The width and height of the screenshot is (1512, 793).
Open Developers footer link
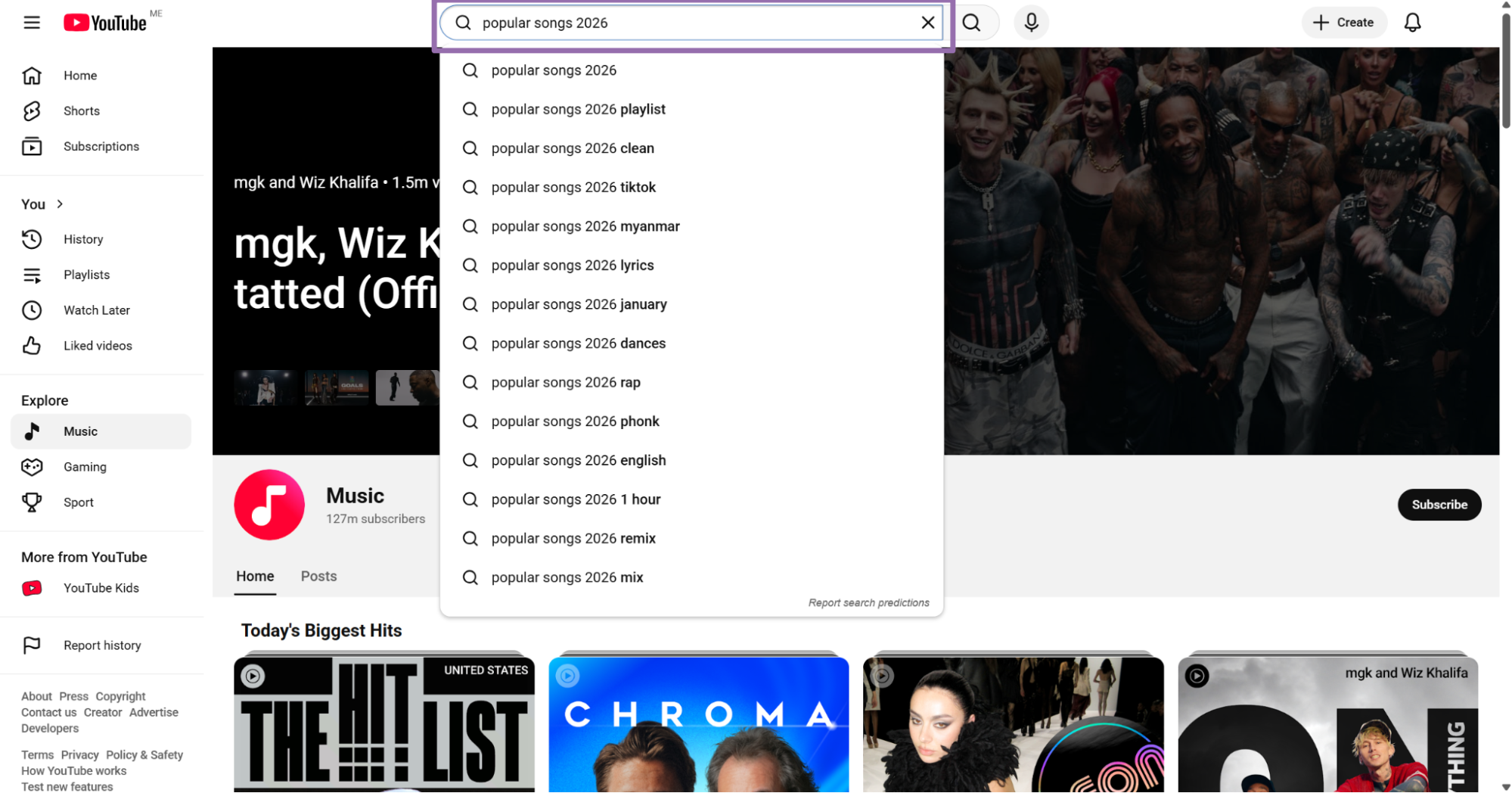pos(50,729)
